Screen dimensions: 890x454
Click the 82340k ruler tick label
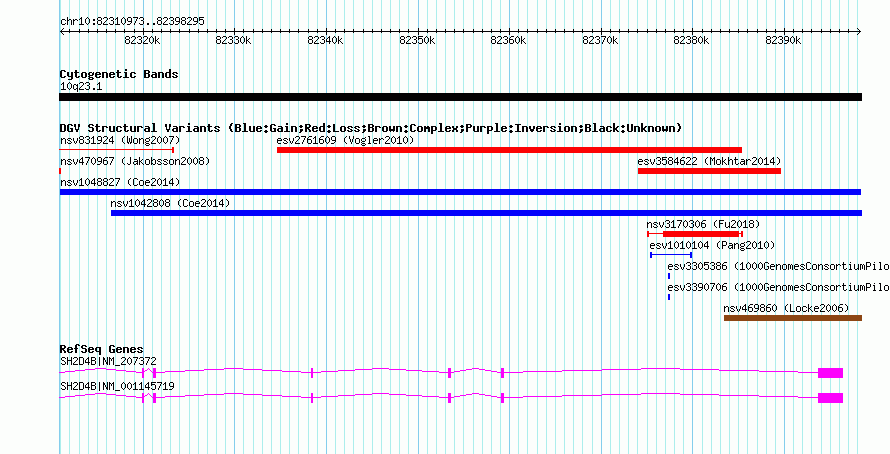click(326, 41)
